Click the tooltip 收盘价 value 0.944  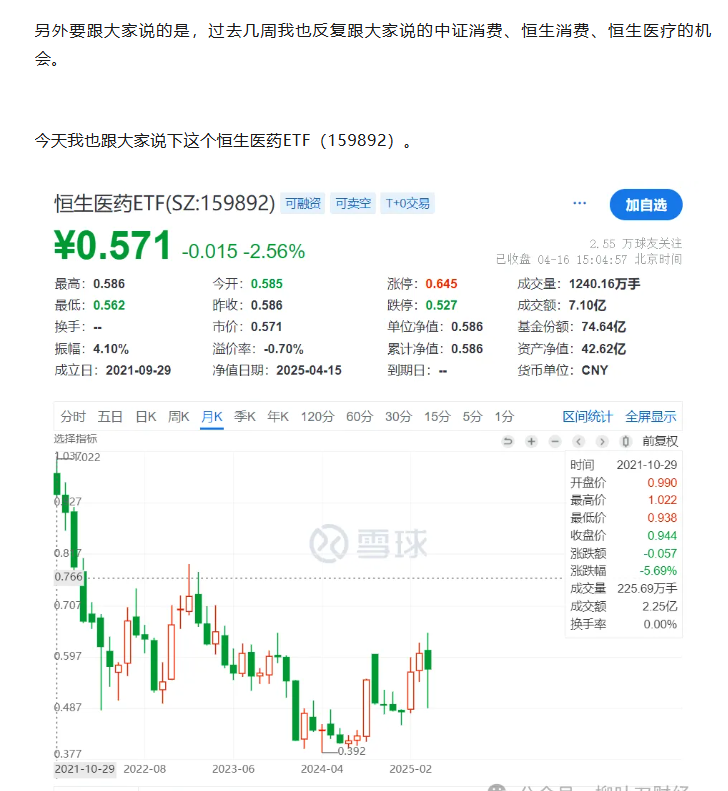point(662,536)
